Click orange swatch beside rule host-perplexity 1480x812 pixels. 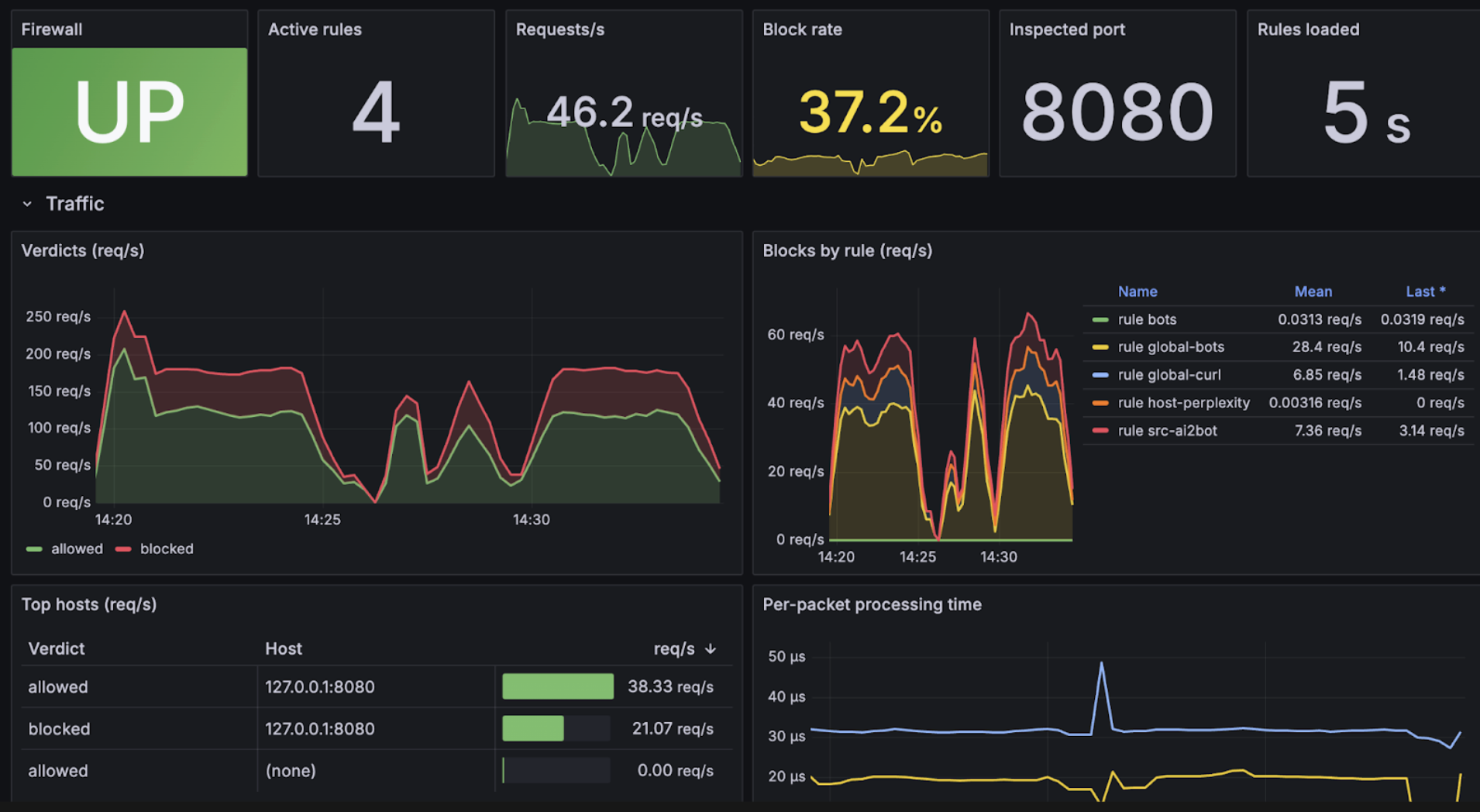[x=1100, y=403]
